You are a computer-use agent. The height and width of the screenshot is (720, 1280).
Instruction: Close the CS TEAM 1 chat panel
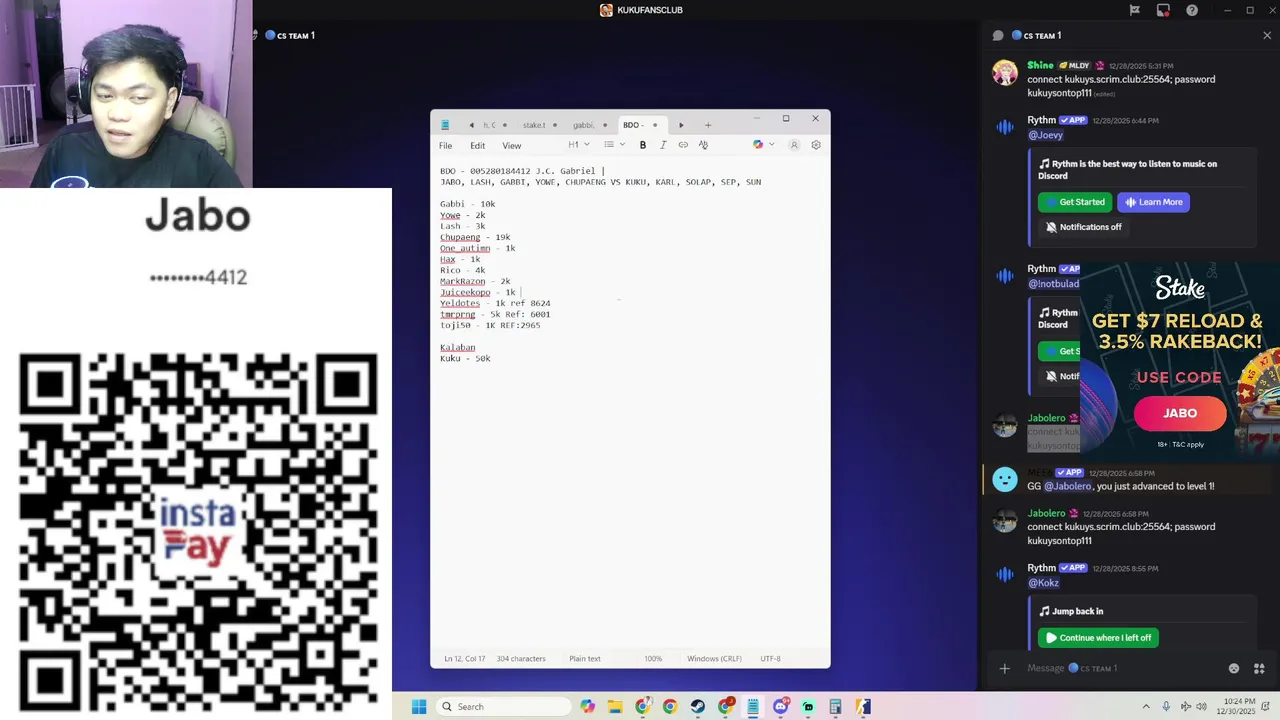point(1267,35)
